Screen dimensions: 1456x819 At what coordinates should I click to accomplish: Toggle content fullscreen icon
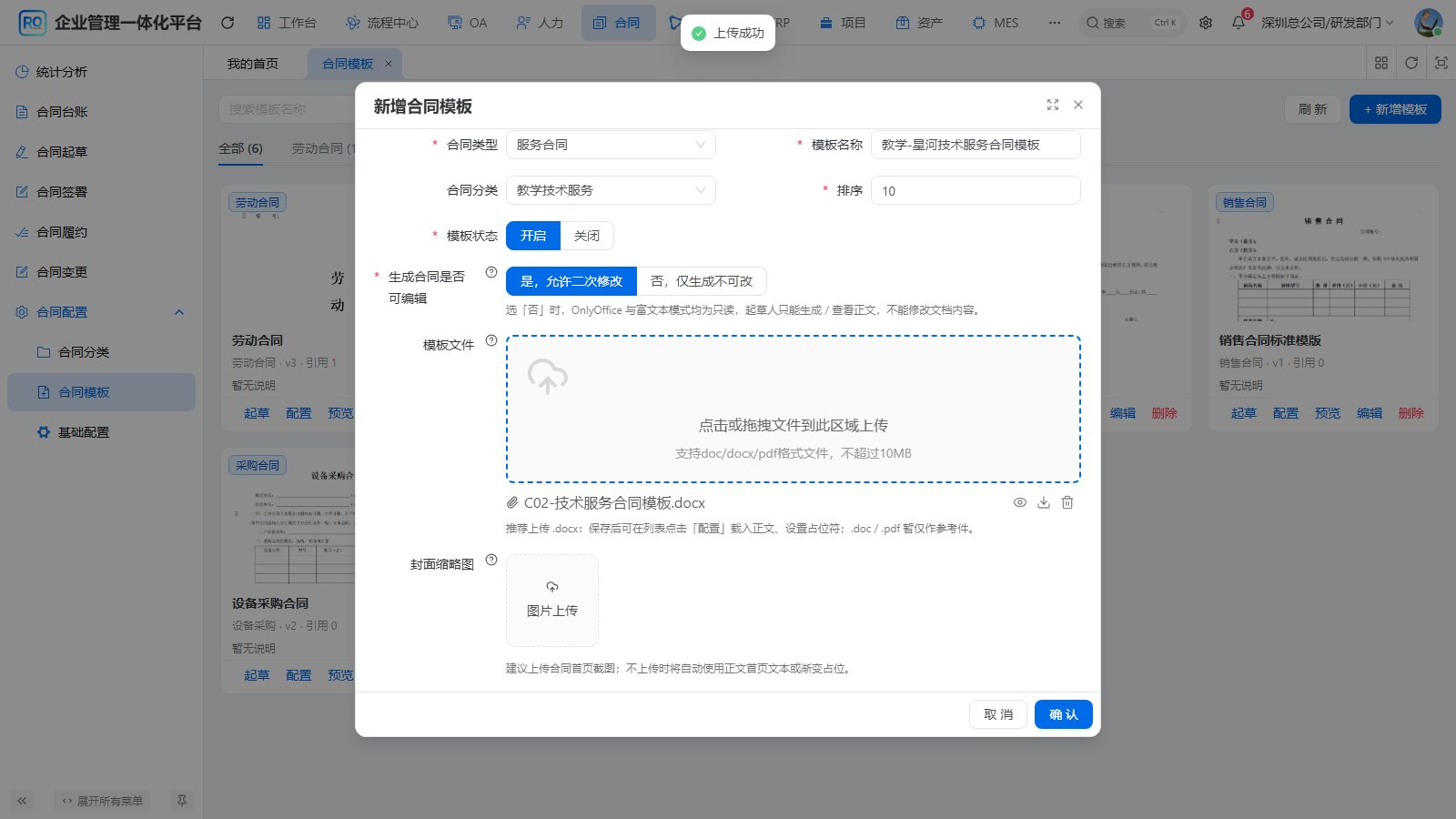(x=1441, y=63)
